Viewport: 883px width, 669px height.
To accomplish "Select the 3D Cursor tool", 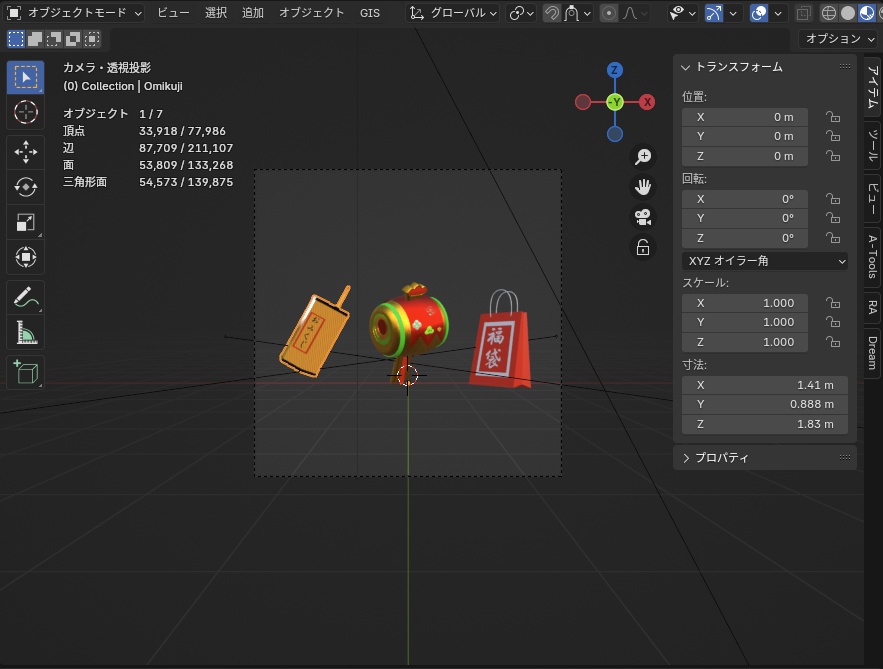I will tap(25, 112).
